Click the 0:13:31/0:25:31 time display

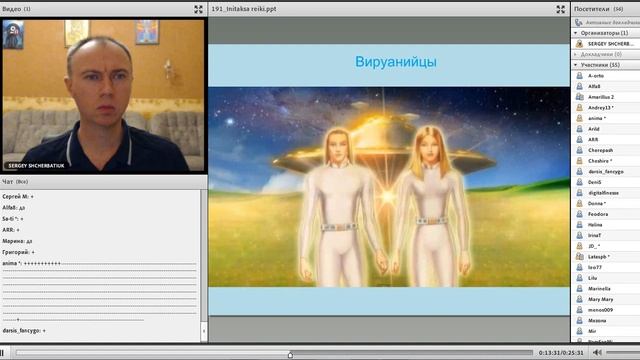(x=561, y=353)
